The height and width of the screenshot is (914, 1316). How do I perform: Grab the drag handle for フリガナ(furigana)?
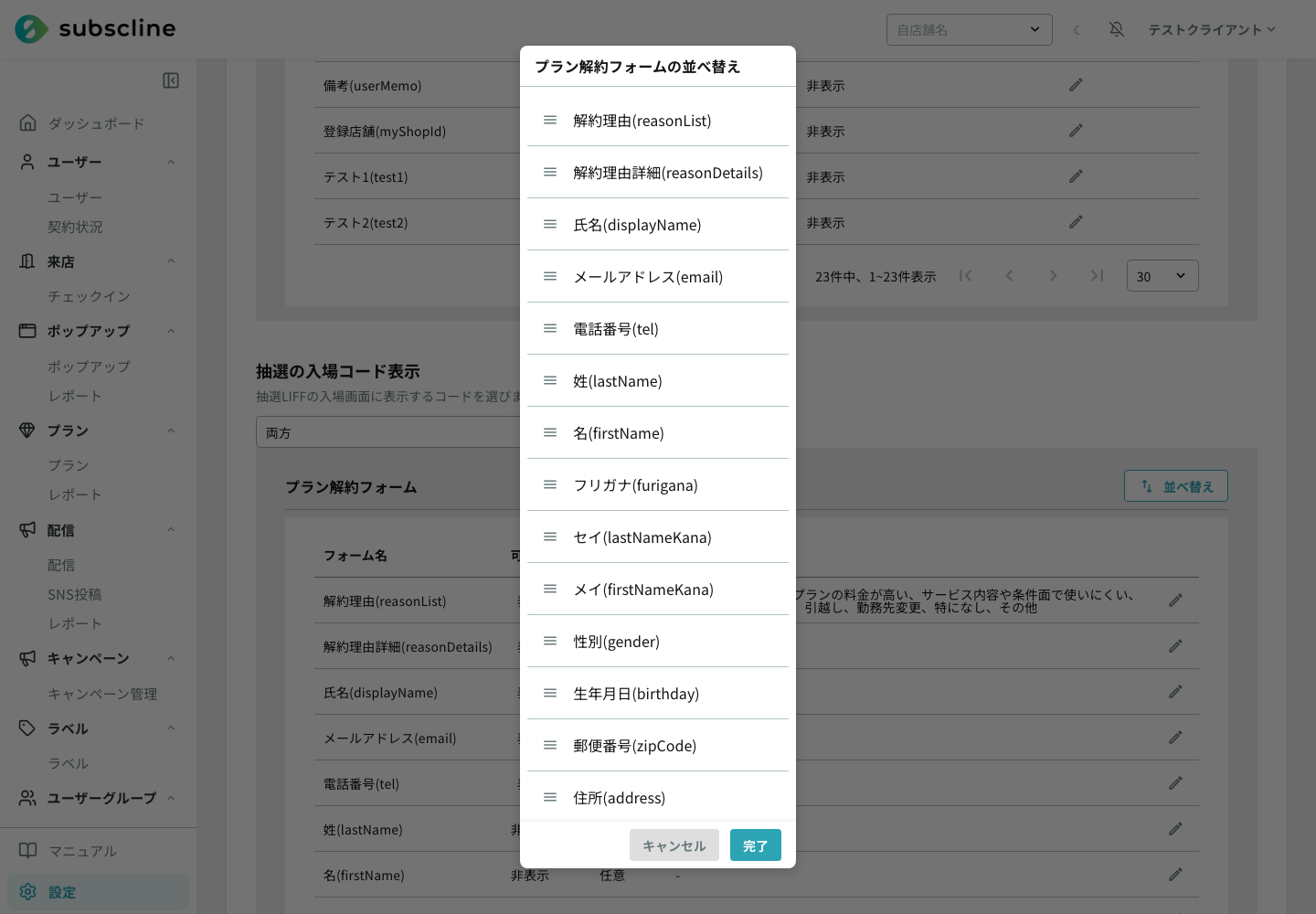pos(550,484)
